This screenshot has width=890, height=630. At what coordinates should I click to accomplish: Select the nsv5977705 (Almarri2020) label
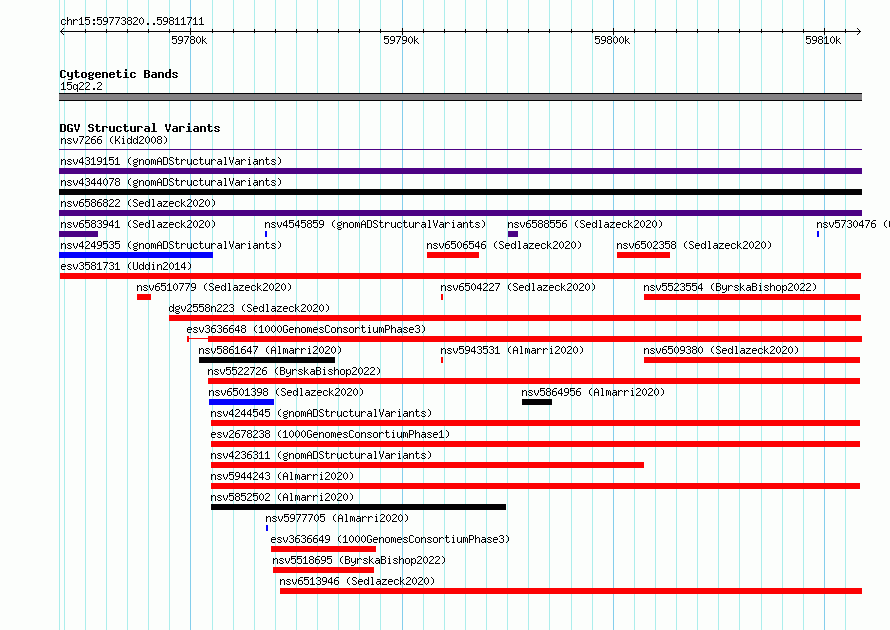[337, 518]
